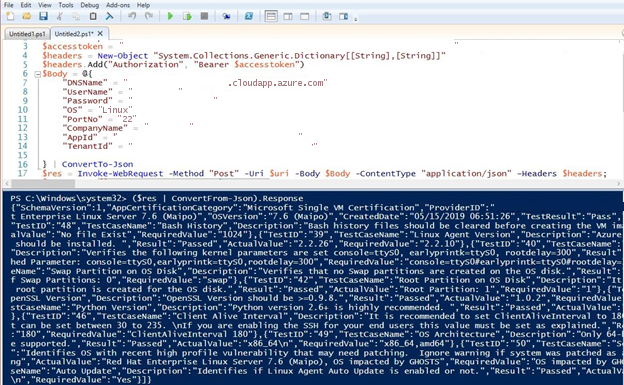Click "AppId" key on line 13
The height and width of the screenshot is (385, 624).
coord(80,137)
